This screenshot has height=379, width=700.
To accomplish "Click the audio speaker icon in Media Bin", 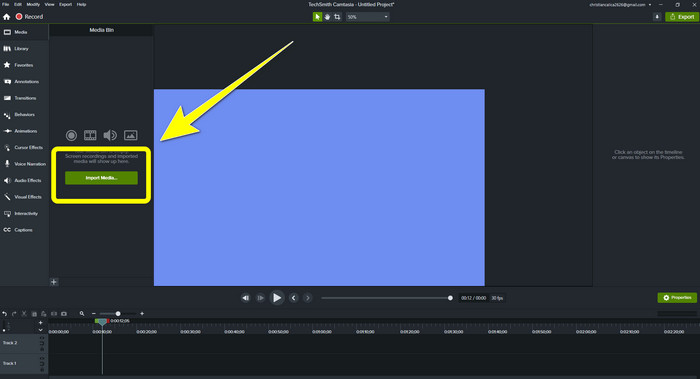I will point(110,135).
